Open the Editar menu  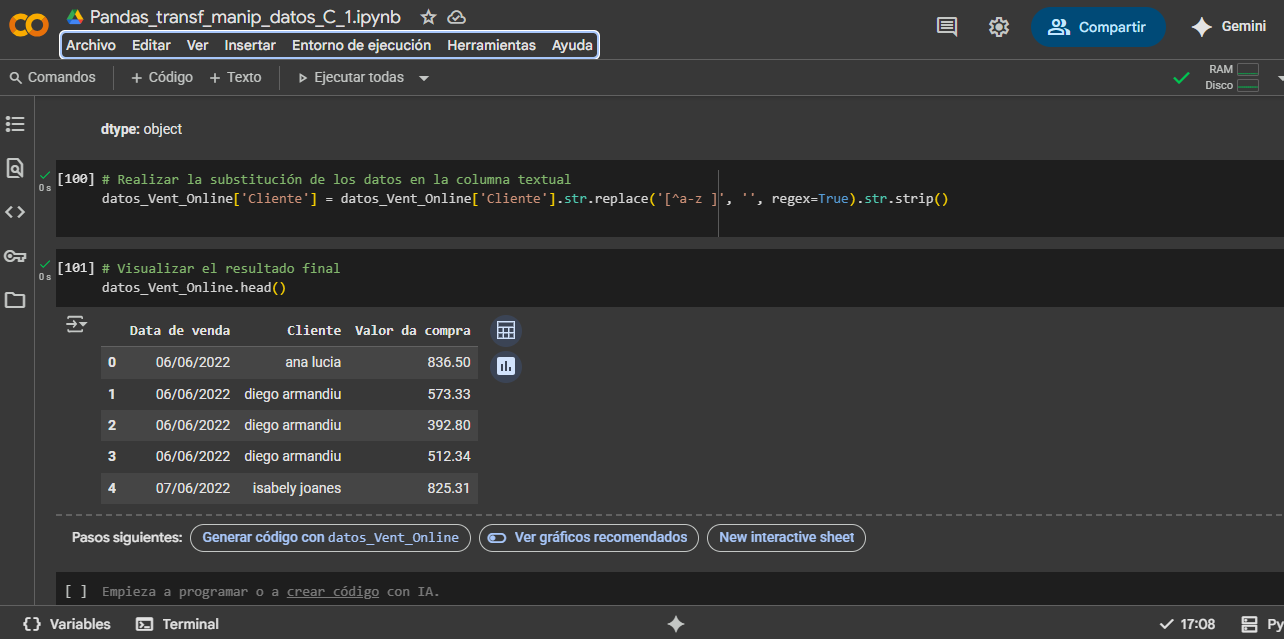point(151,45)
